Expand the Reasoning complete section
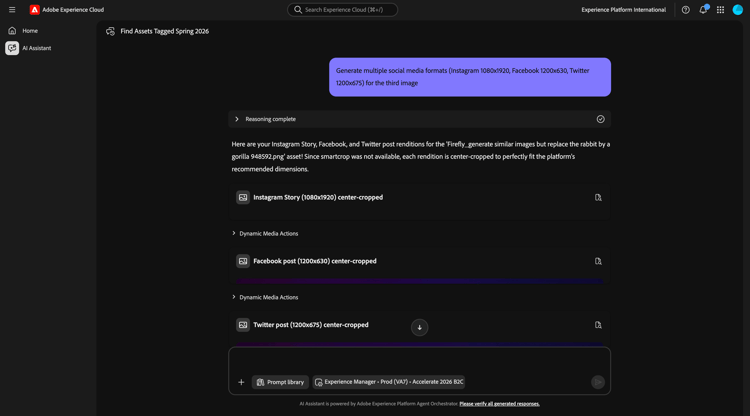 pos(237,119)
